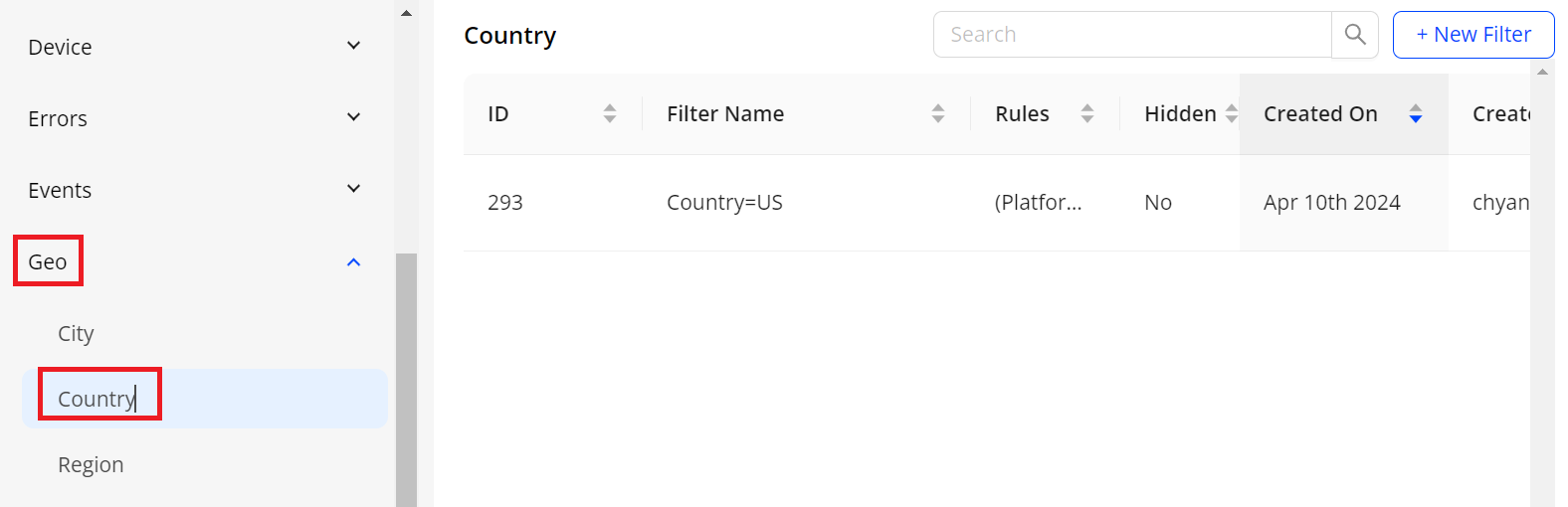The height and width of the screenshot is (507, 1568).
Task: Sort by Rules column arrows
Action: point(1087,114)
